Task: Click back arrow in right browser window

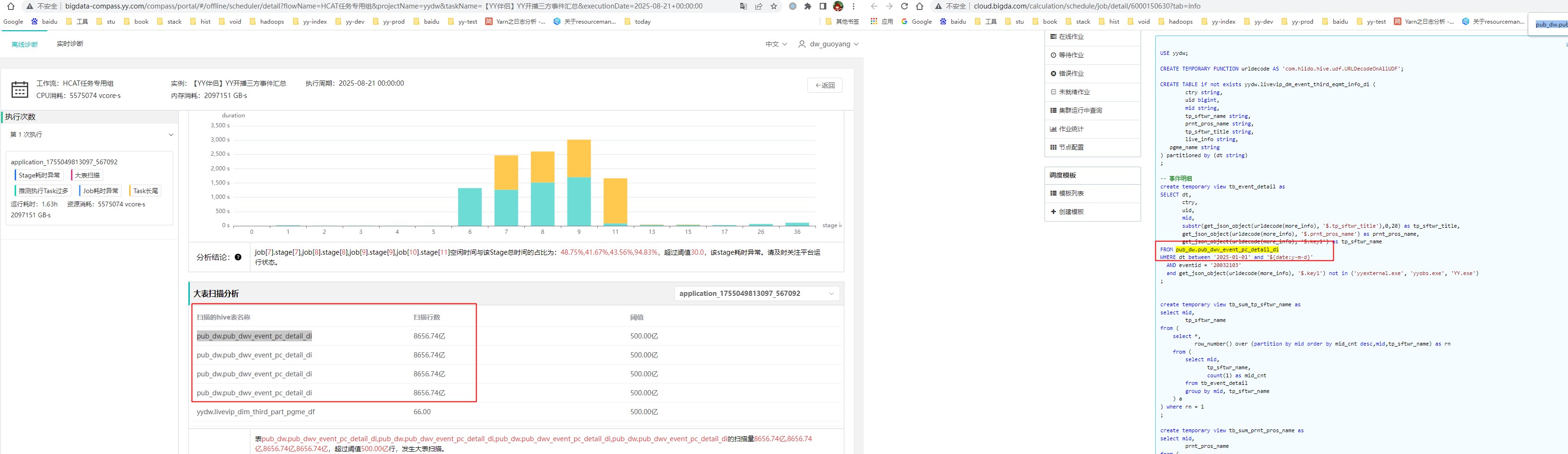Action: tap(874, 7)
